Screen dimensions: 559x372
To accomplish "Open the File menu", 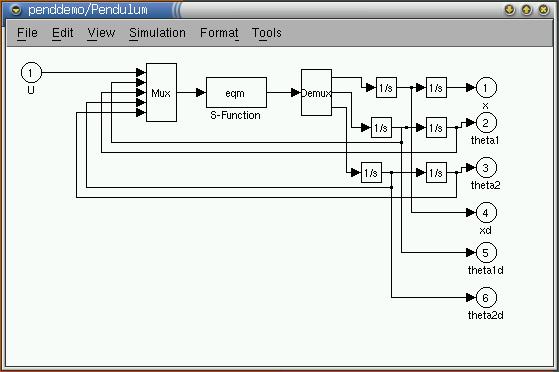I will [27, 33].
